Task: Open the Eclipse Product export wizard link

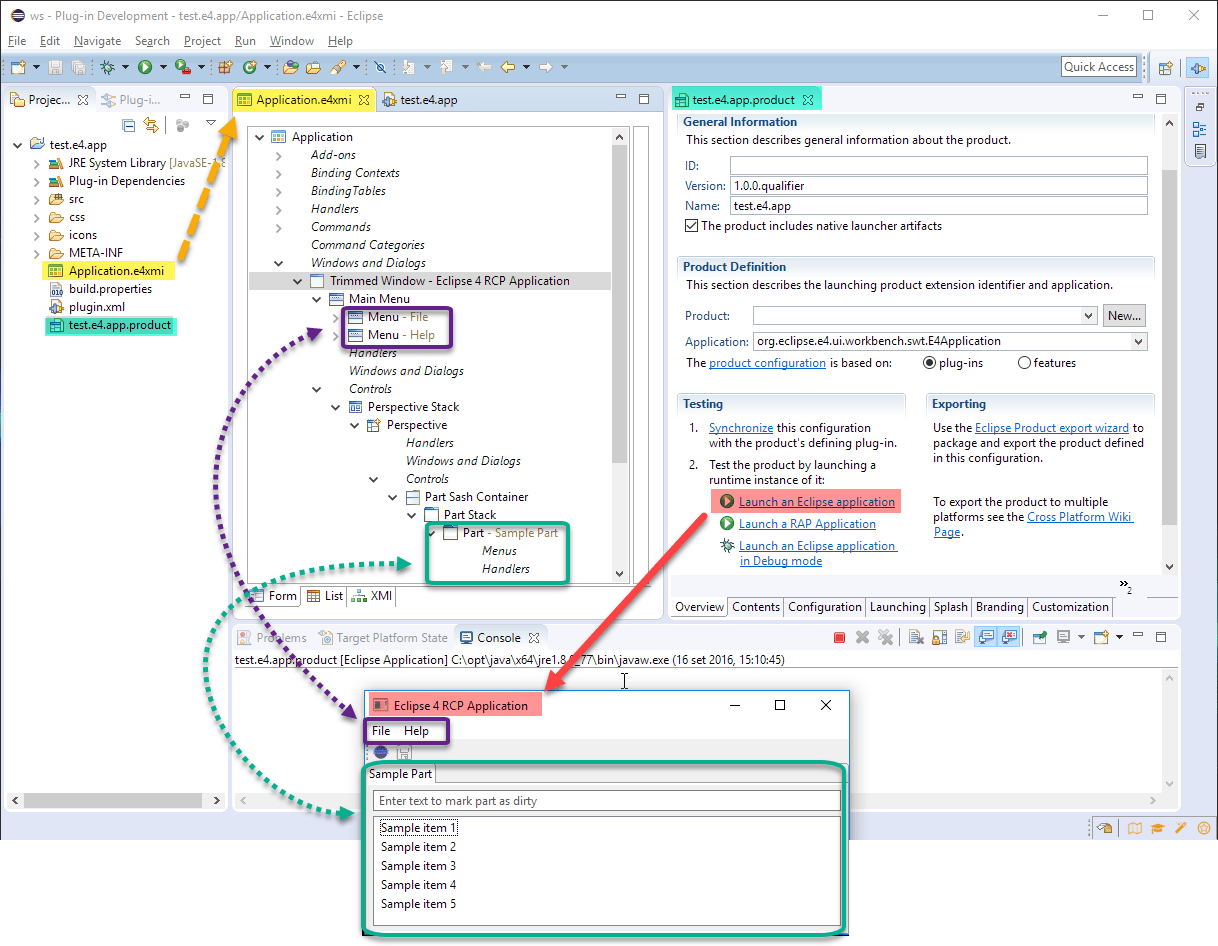Action: pyautogui.click(x=1052, y=428)
